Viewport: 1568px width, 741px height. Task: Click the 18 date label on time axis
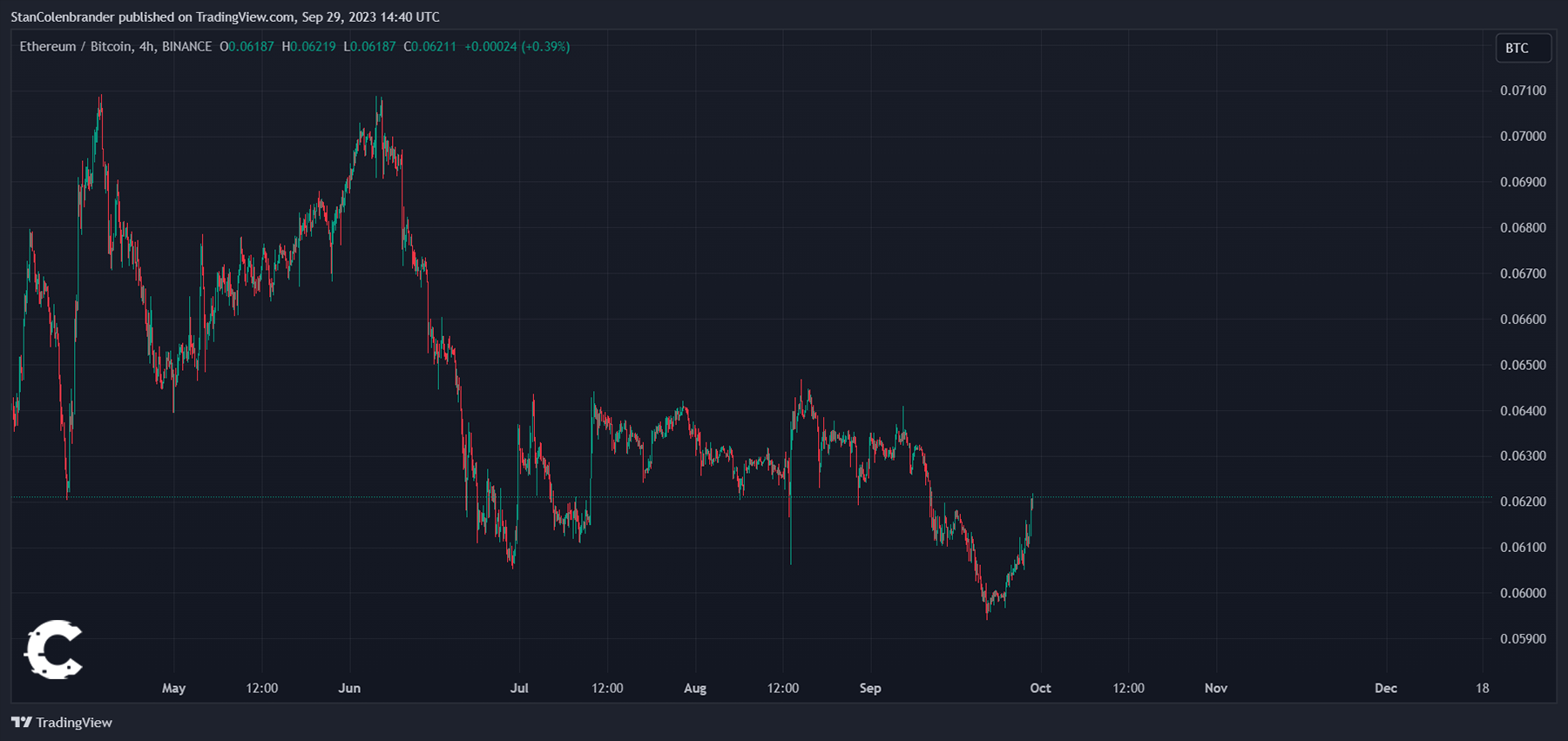tap(1482, 689)
